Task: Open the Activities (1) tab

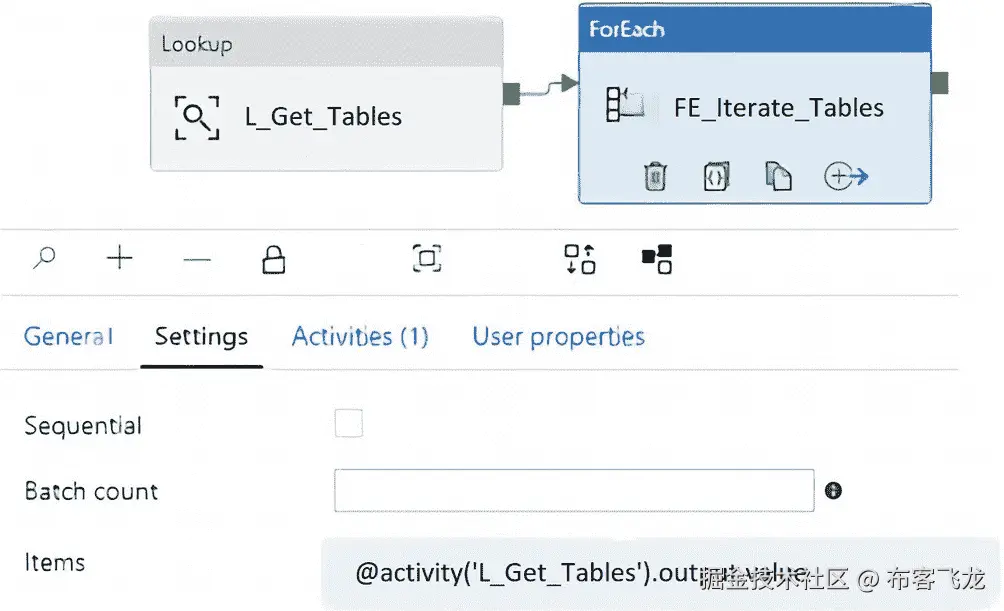Action: 360,336
